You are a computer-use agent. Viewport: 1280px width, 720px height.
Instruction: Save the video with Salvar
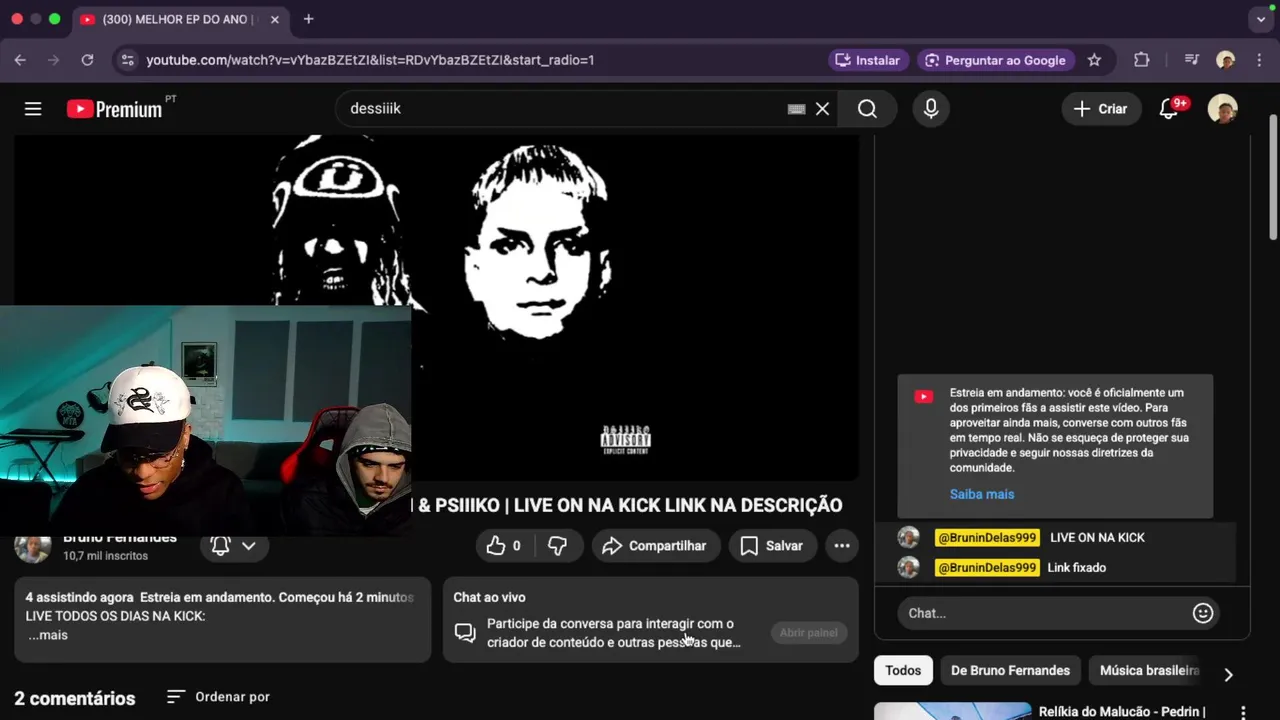tap(772, 546)
